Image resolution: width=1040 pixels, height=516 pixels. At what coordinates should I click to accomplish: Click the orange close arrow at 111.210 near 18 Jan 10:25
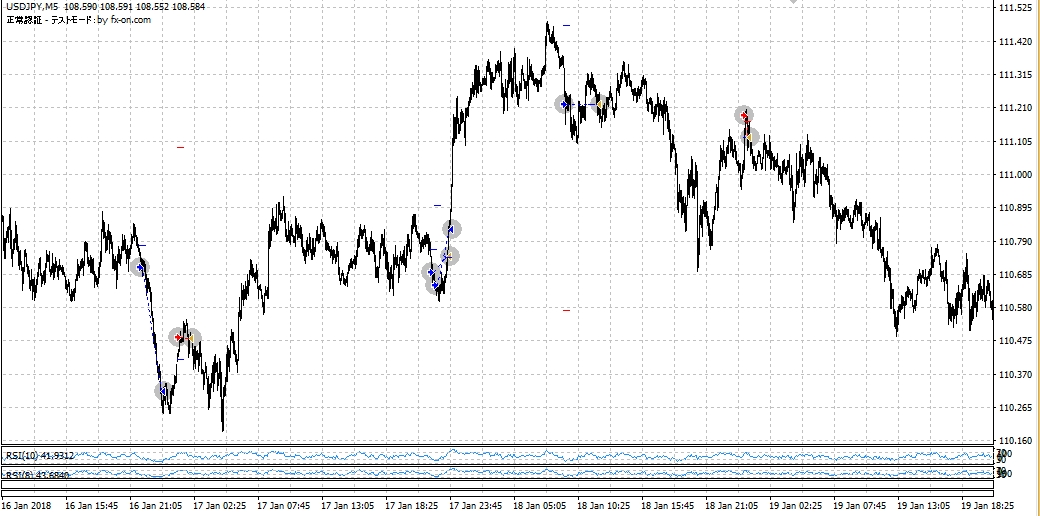599,104
